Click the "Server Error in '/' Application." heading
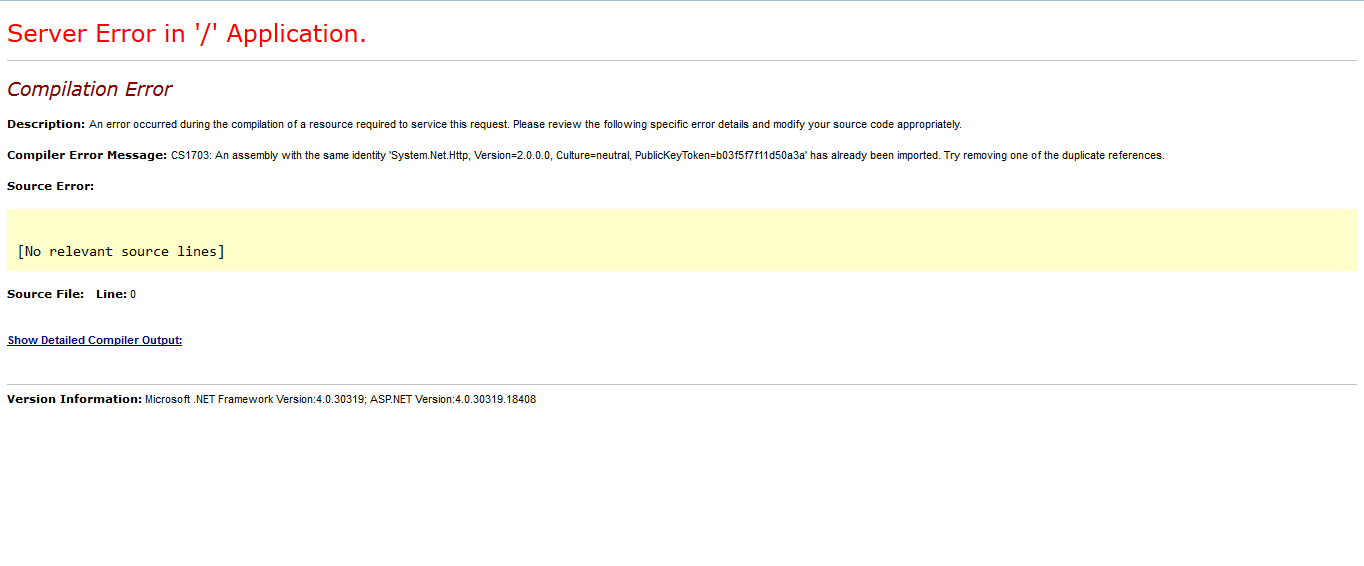Image resolution: width=1364 pixels, height=566 pixels. 187,33
